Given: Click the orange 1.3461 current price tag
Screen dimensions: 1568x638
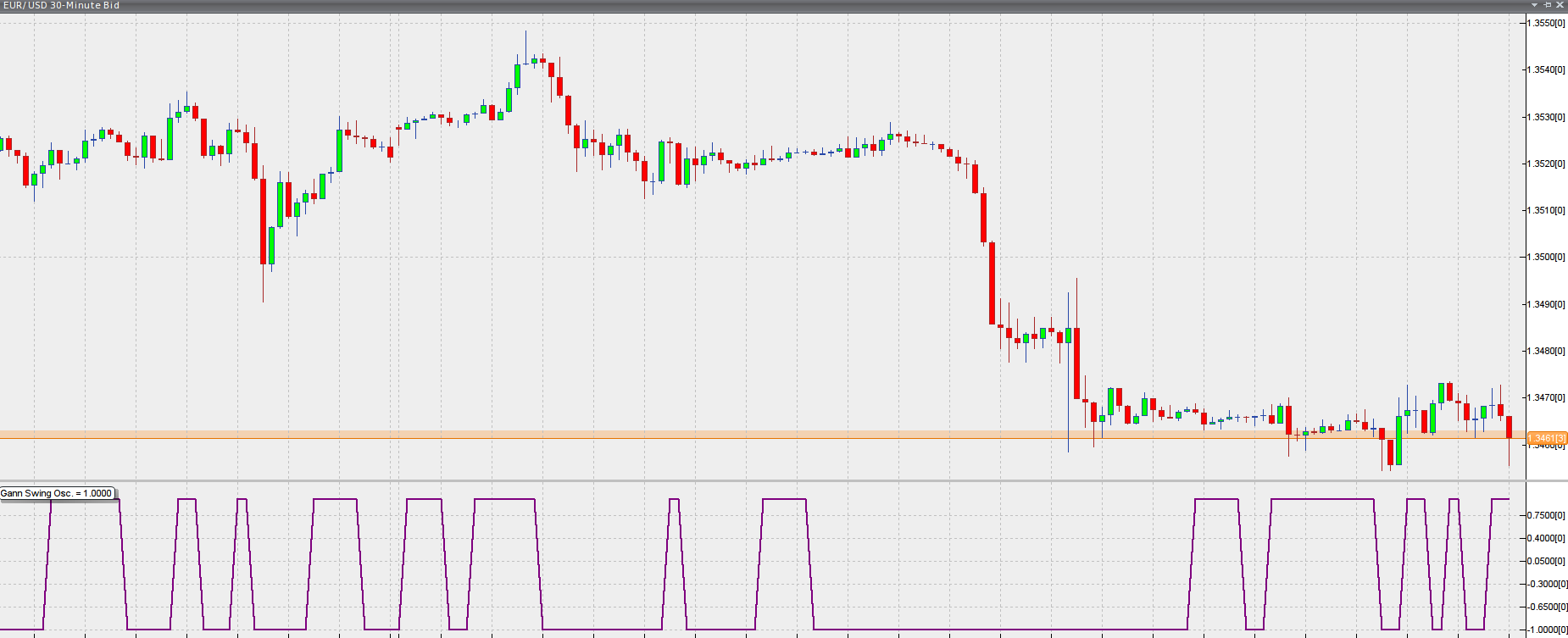Looking at the screenshot, I should (x=1546, y=438).
